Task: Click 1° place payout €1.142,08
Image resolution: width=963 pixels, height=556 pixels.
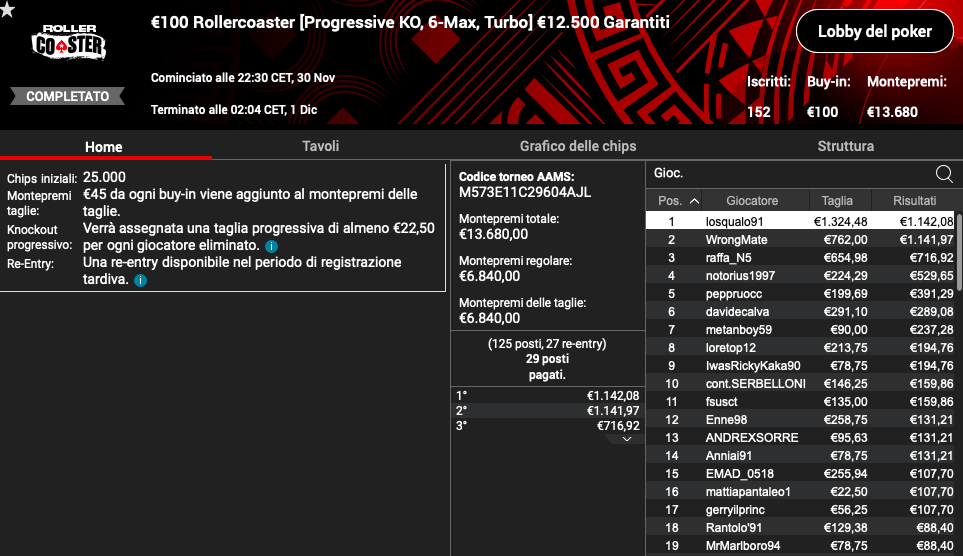Action: coord(547,396)
